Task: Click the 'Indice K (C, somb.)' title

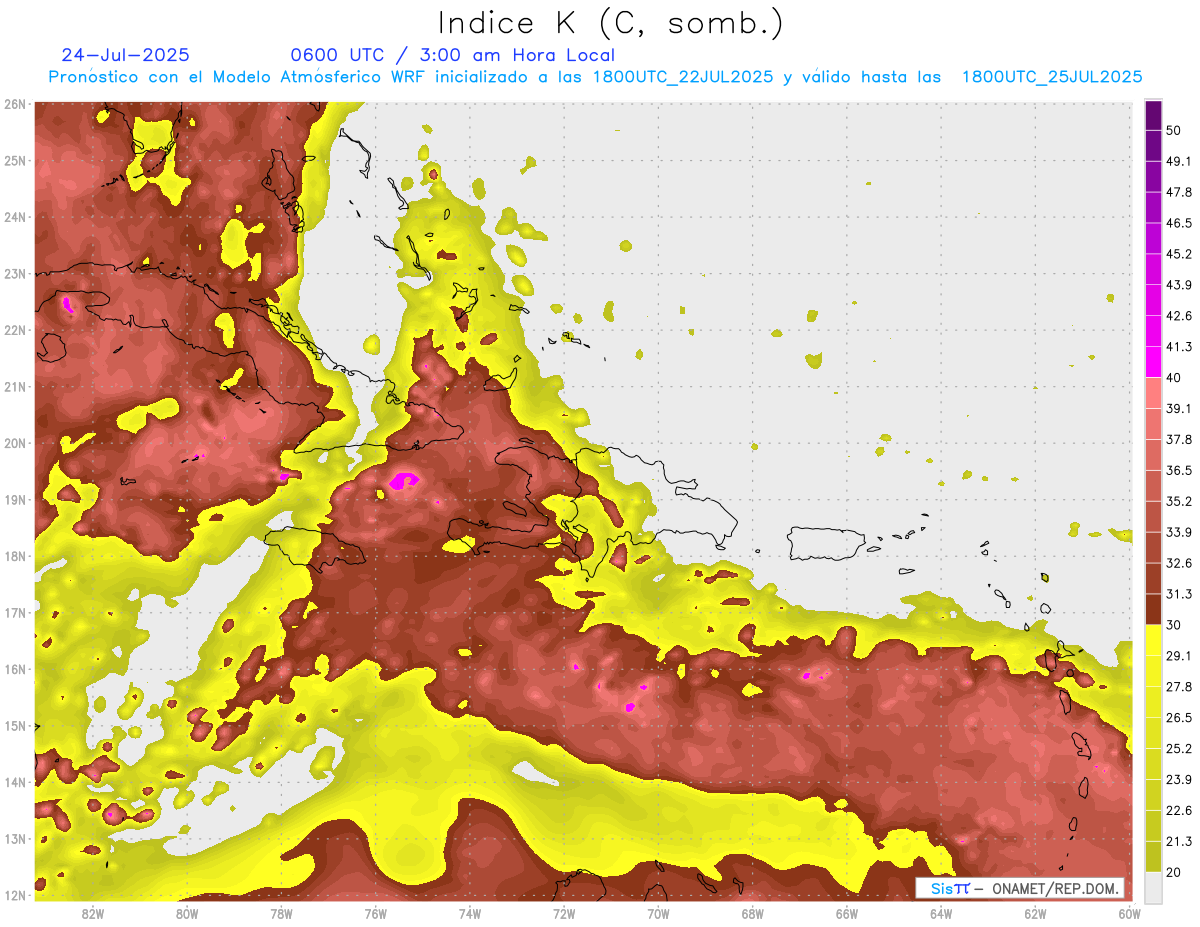Action: point(610,22)
